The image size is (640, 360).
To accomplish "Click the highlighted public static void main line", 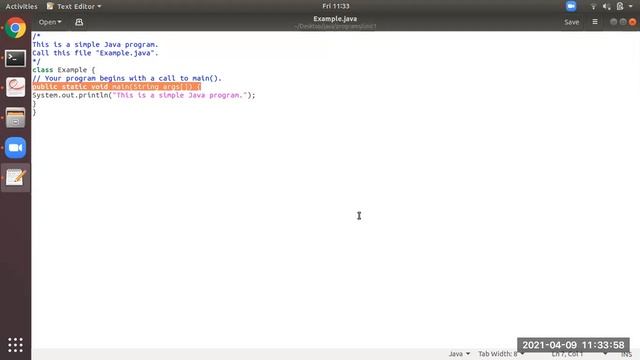I will point(116,87).
